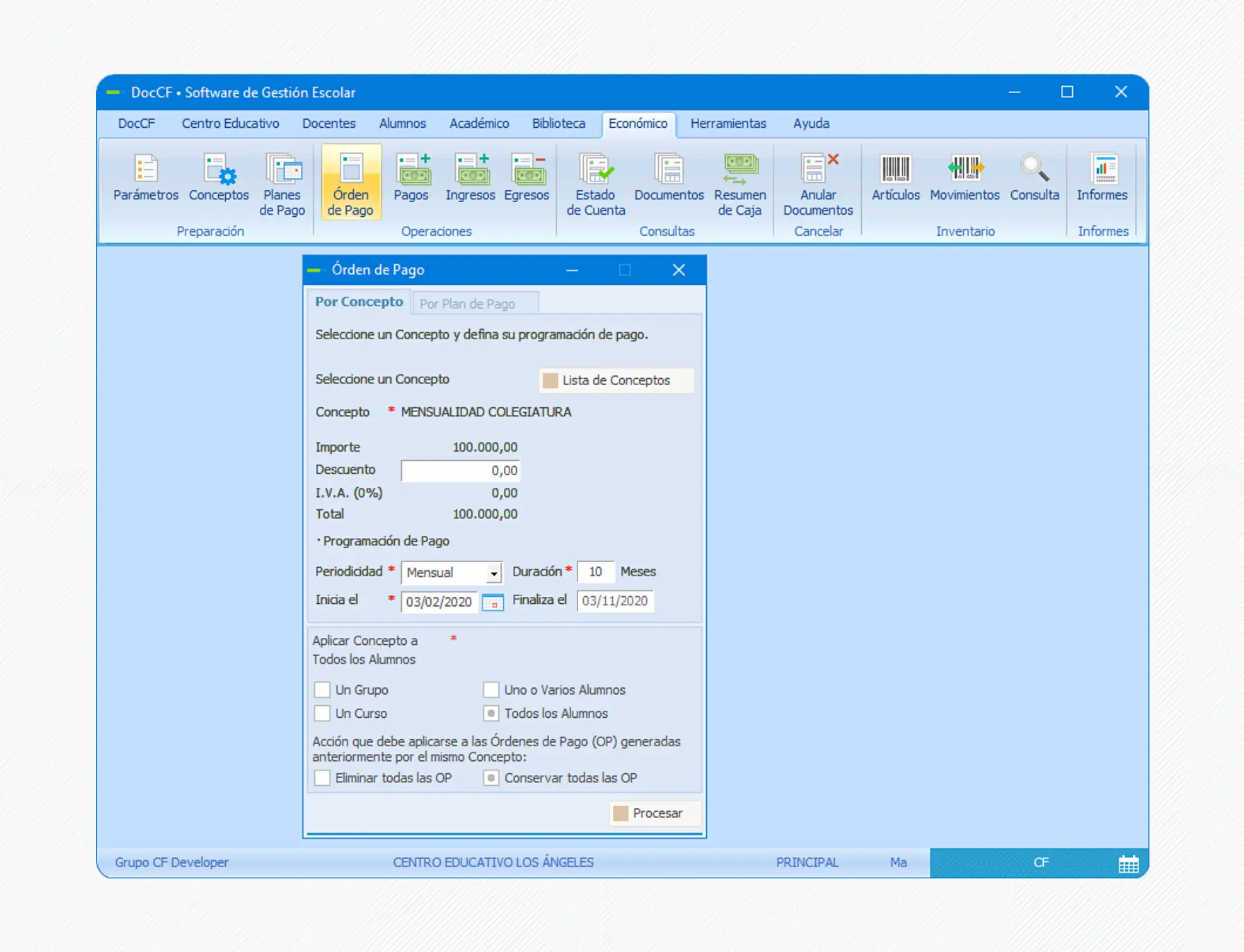This screenshot has width=1244, height=952.
Task: Open calendar picker for Inicia el date
Action: [493, 602]
